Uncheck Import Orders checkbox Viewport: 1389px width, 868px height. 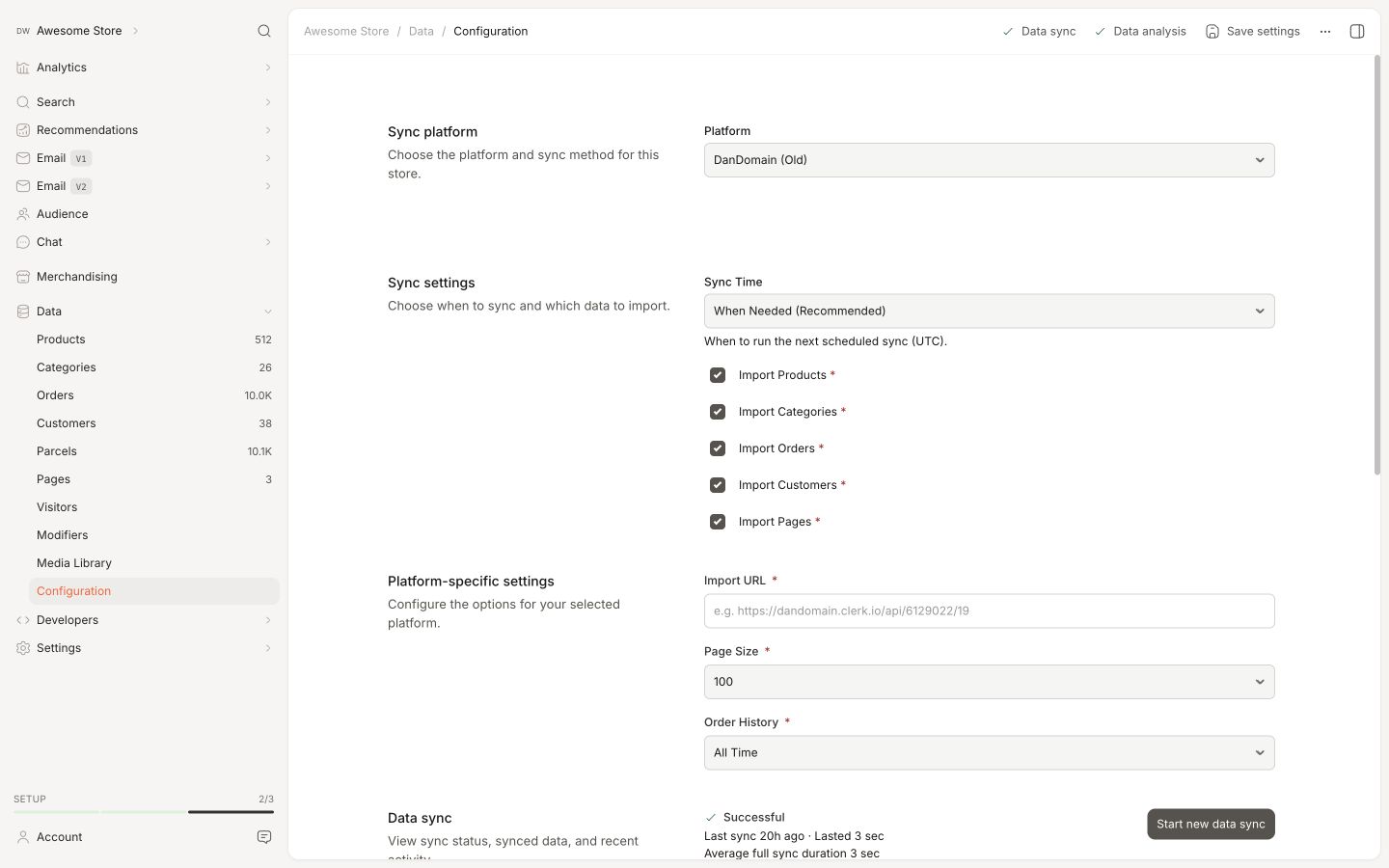pos(718,448)
